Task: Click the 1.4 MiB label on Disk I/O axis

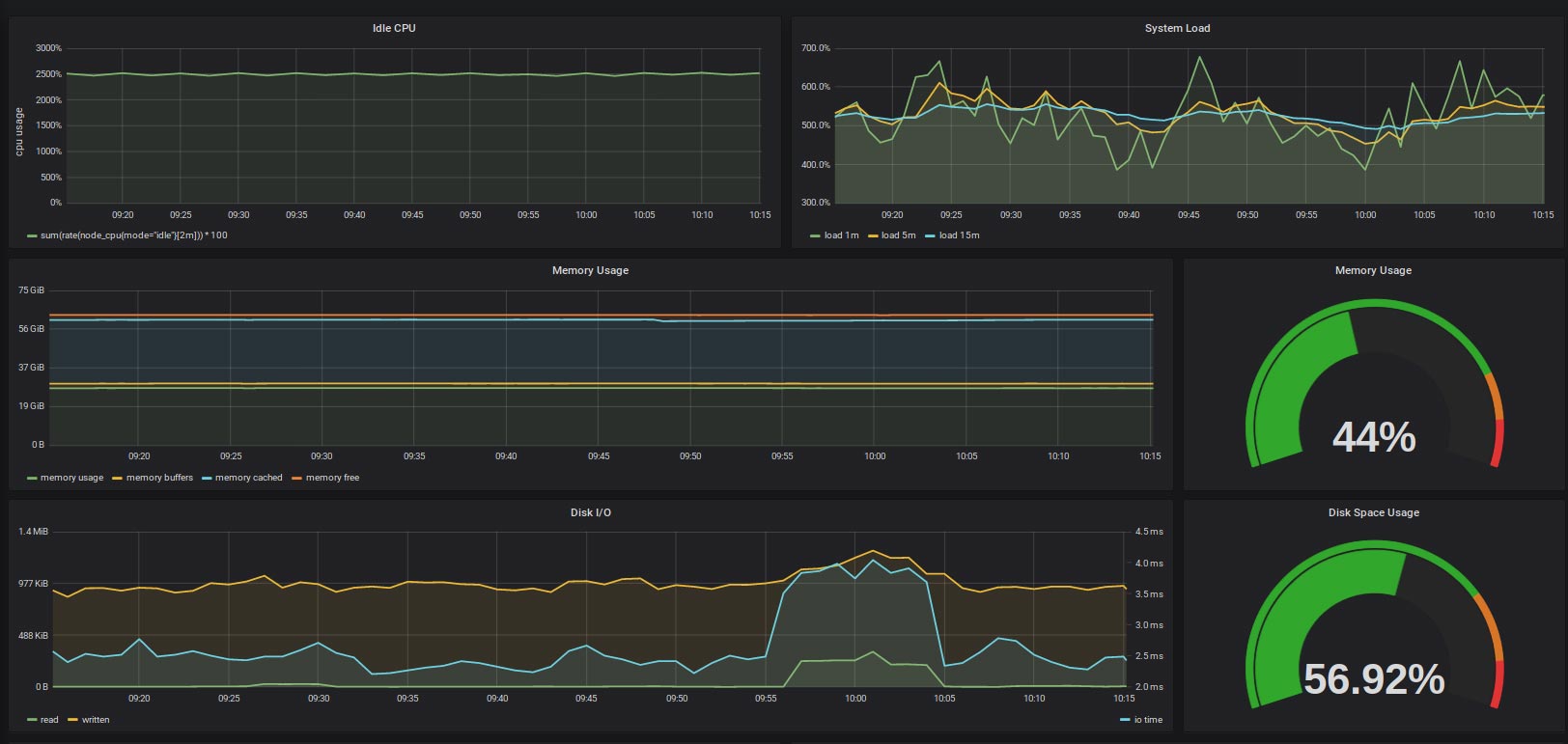Action: tap(33, 532)
